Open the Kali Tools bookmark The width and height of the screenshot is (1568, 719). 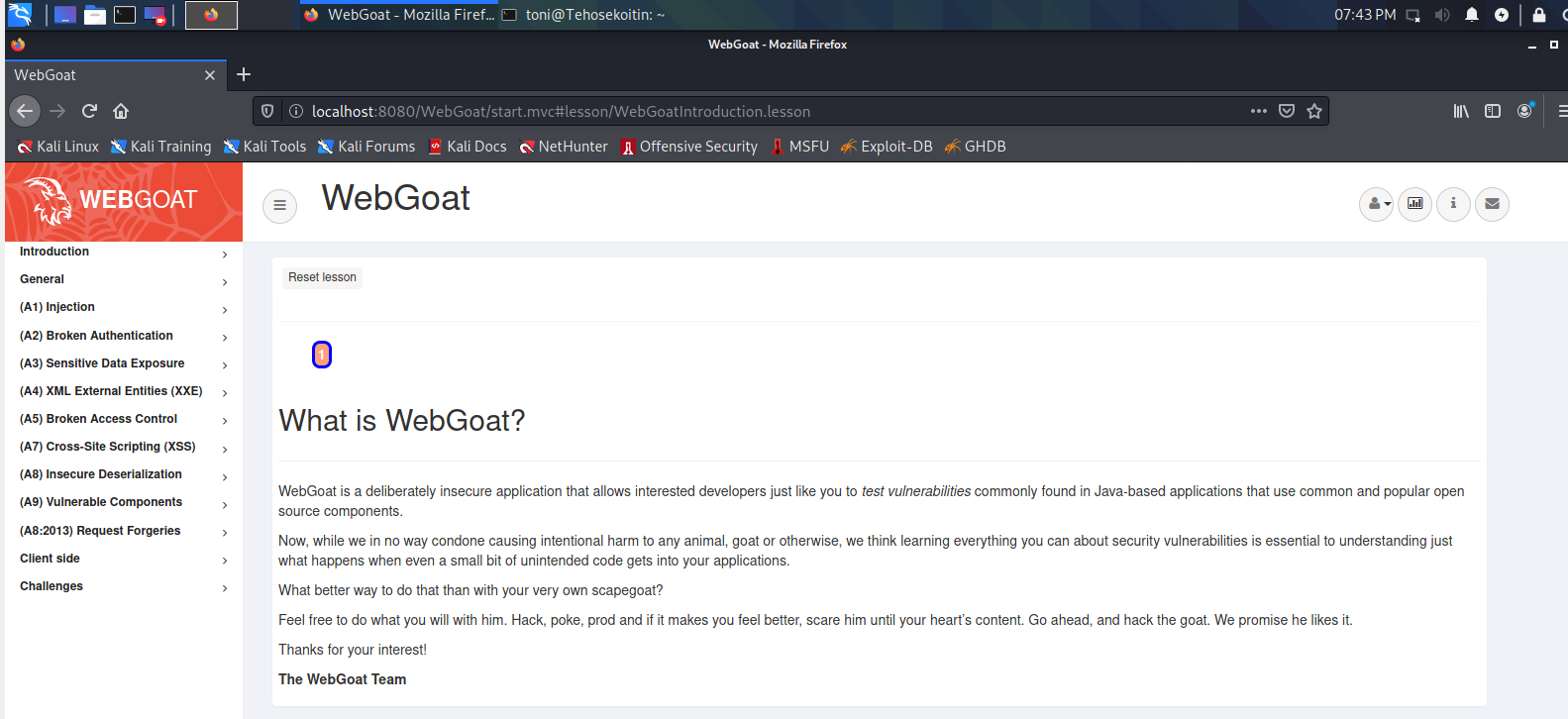tap(265, 147)
